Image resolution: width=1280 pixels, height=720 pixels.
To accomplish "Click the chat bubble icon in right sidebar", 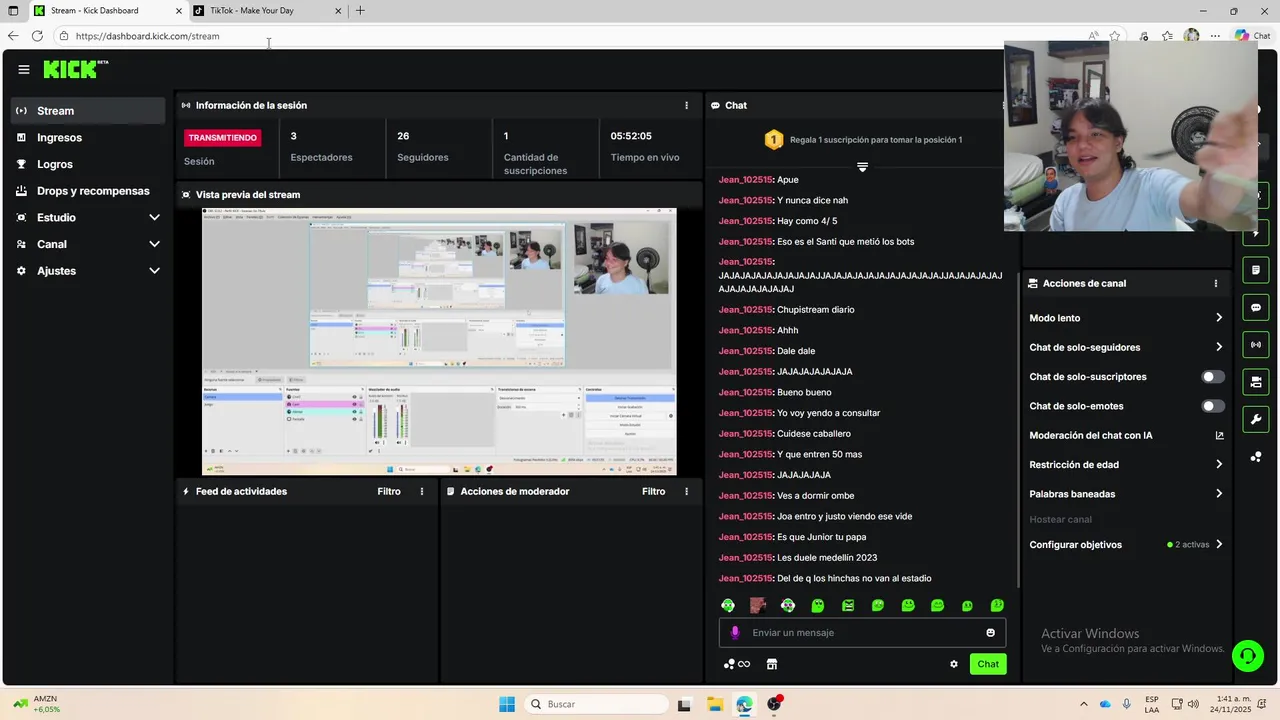I will pyautogui.click(x=1256, y=307).
